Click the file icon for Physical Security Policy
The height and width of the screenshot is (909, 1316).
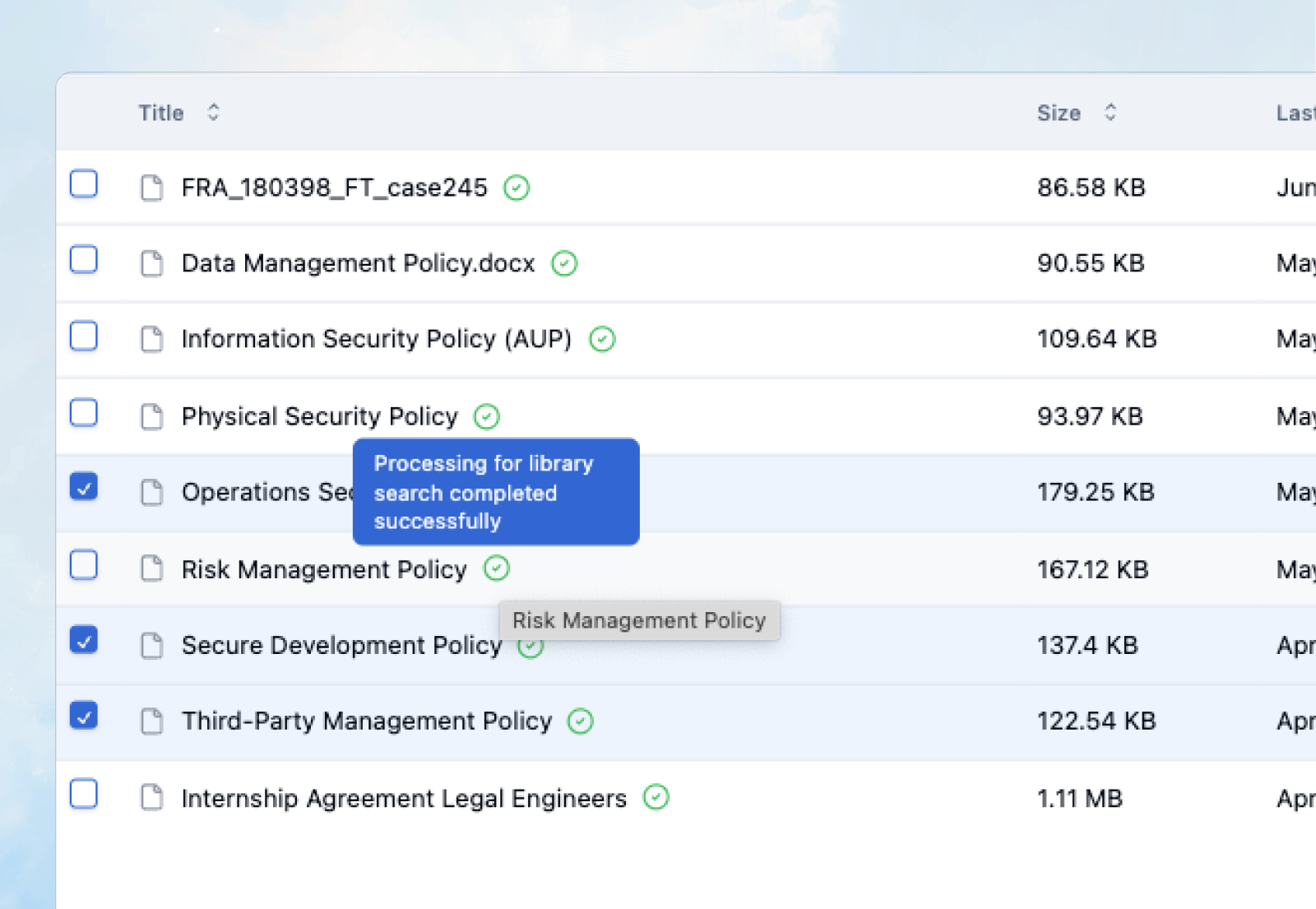pos(151,417)
